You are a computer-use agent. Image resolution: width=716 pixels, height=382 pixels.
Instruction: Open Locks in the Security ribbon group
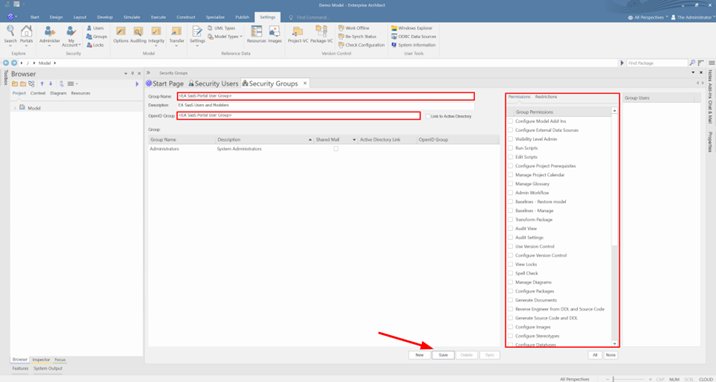point(95,45)
